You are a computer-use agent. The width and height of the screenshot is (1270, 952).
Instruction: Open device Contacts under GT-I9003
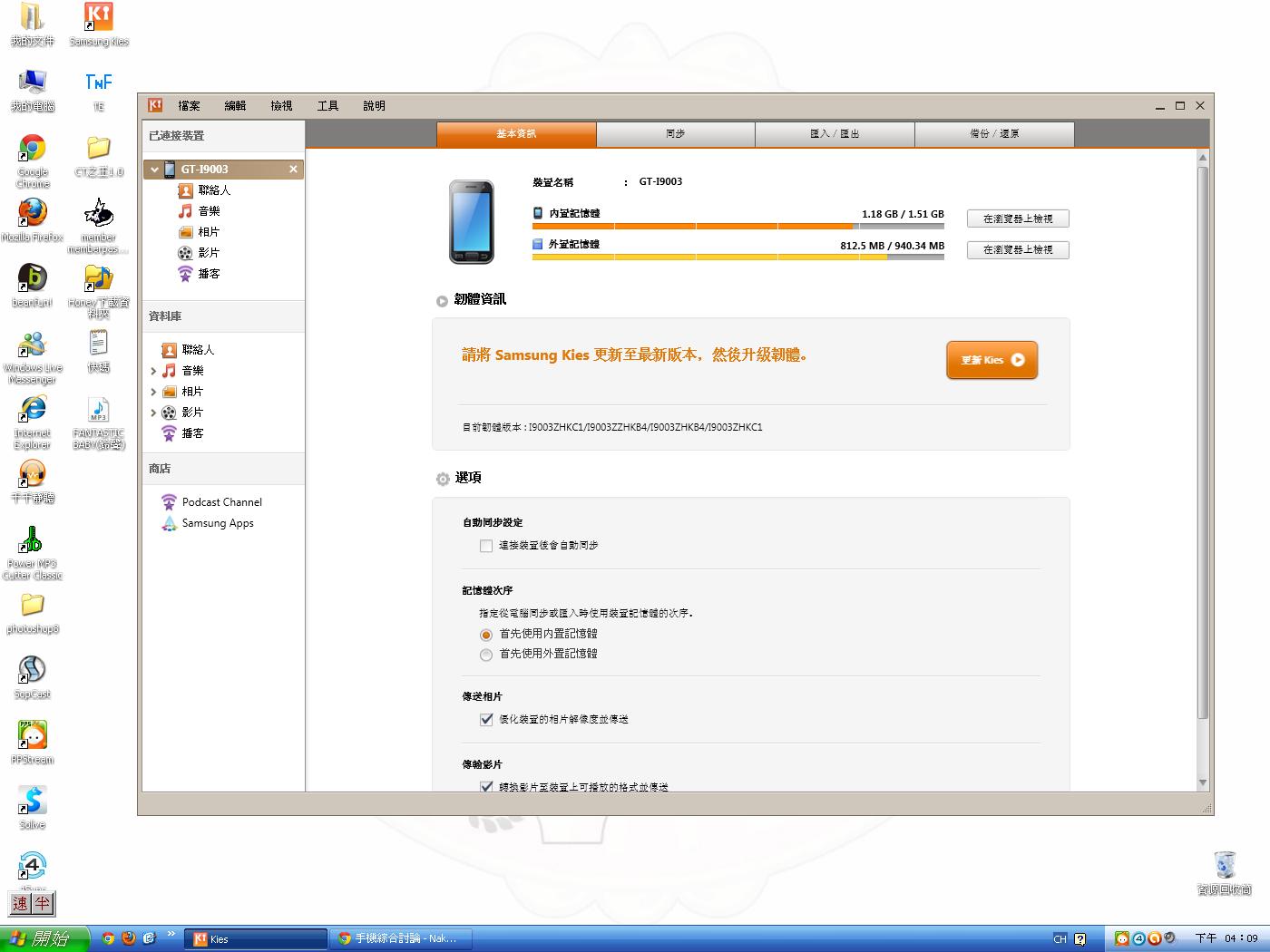pyautogui.click(x=205, y=190)
